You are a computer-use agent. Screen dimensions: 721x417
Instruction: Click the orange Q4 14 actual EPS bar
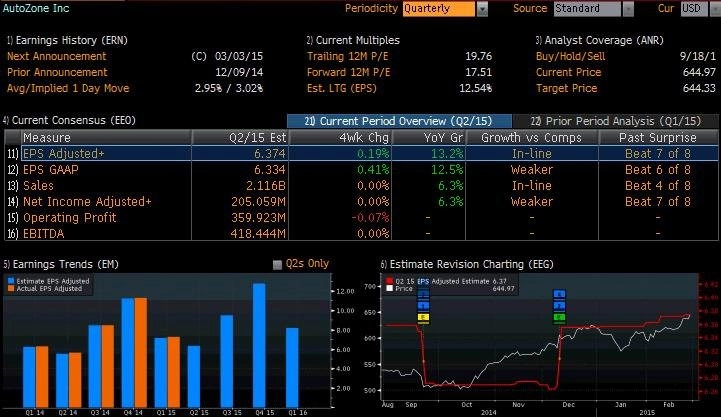click(x=141, y=353)
